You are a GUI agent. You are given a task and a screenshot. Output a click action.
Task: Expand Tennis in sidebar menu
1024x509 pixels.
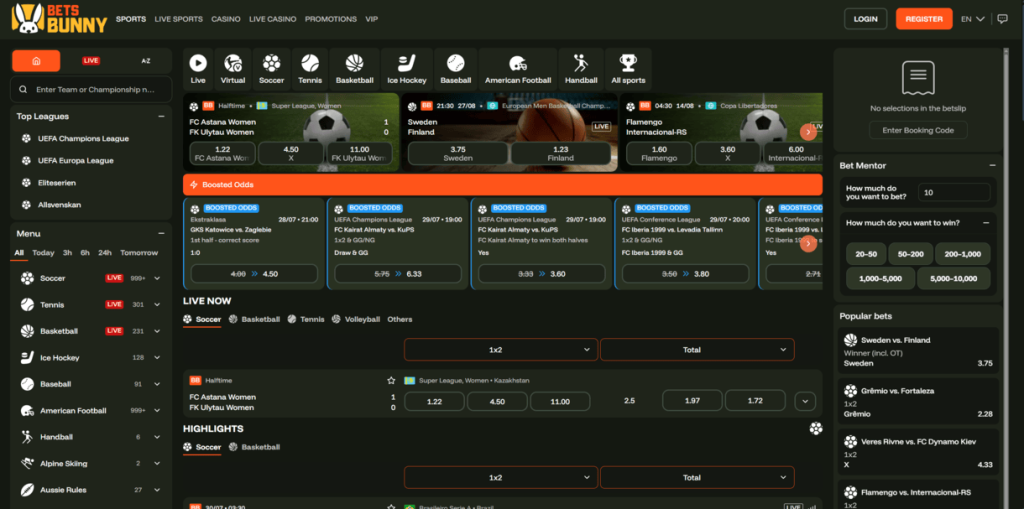tap(157, 304)
